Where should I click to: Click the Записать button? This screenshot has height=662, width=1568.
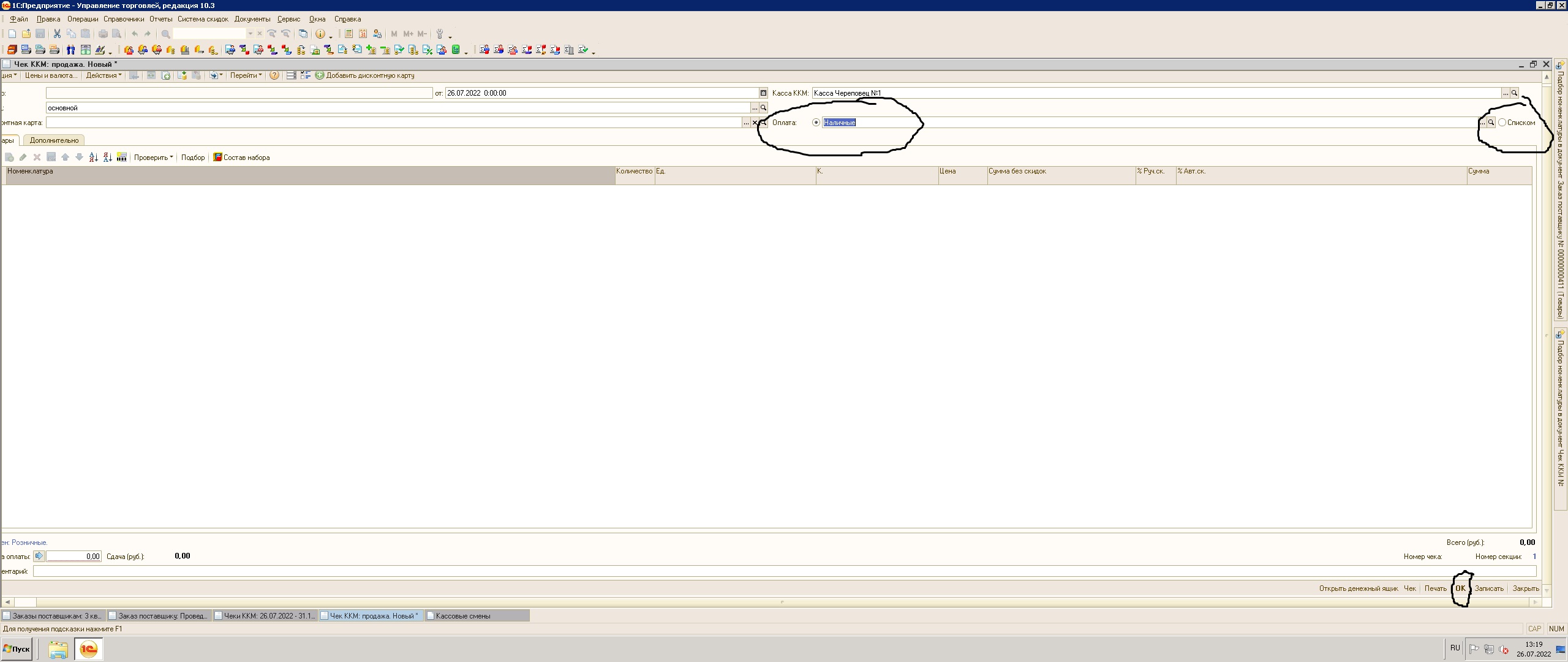click(x=1488, y=588)
